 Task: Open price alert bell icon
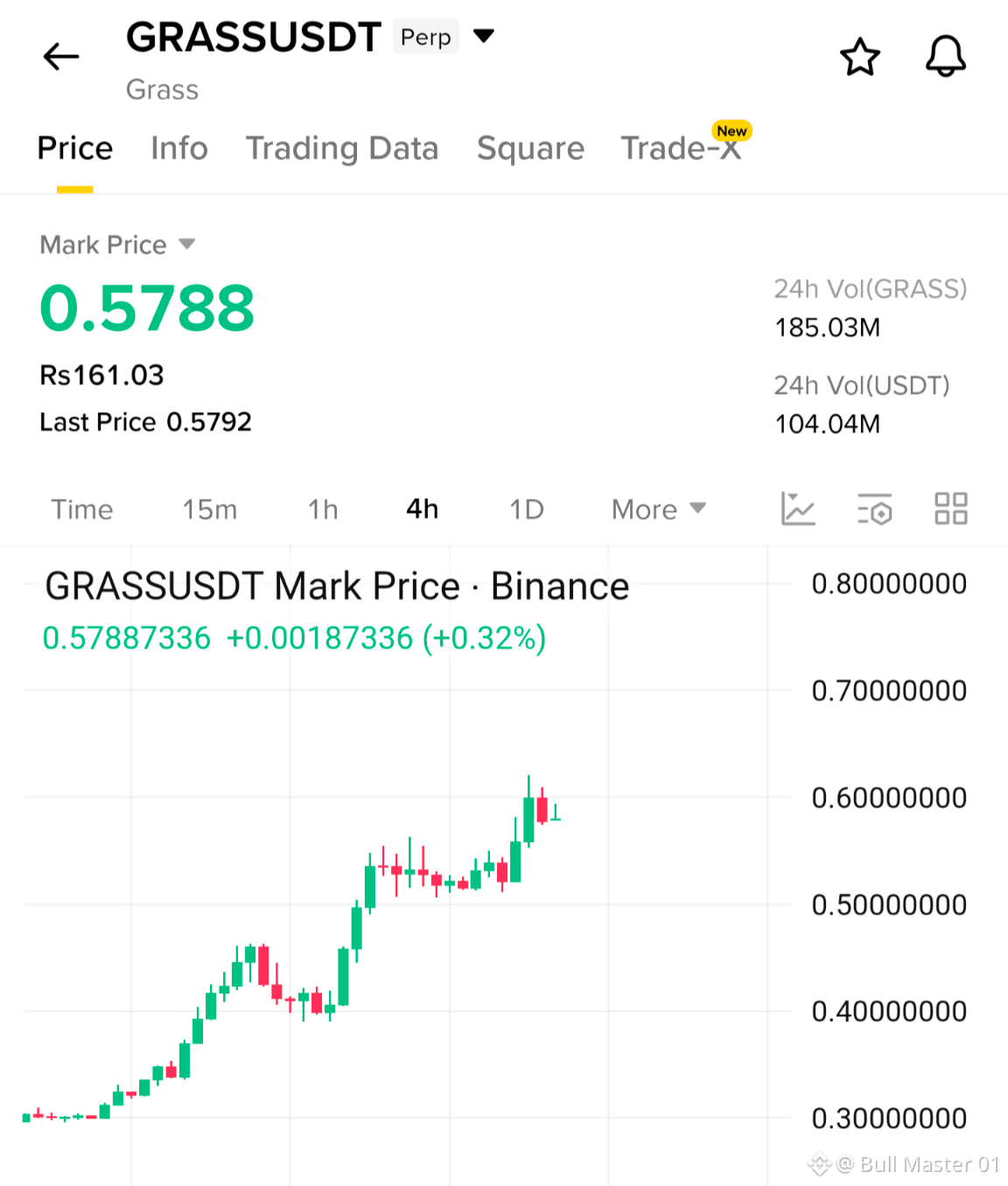[946, 57]
